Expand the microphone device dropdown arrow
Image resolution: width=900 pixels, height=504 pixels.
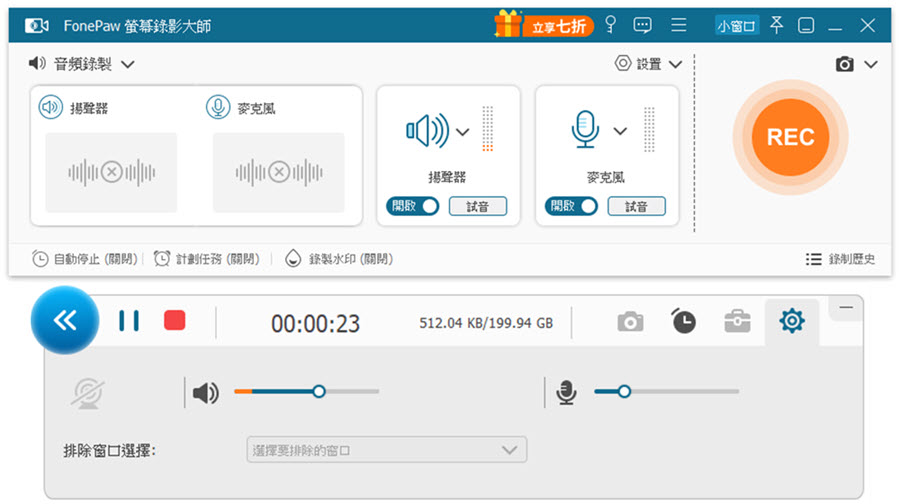(x=620, y=131)
